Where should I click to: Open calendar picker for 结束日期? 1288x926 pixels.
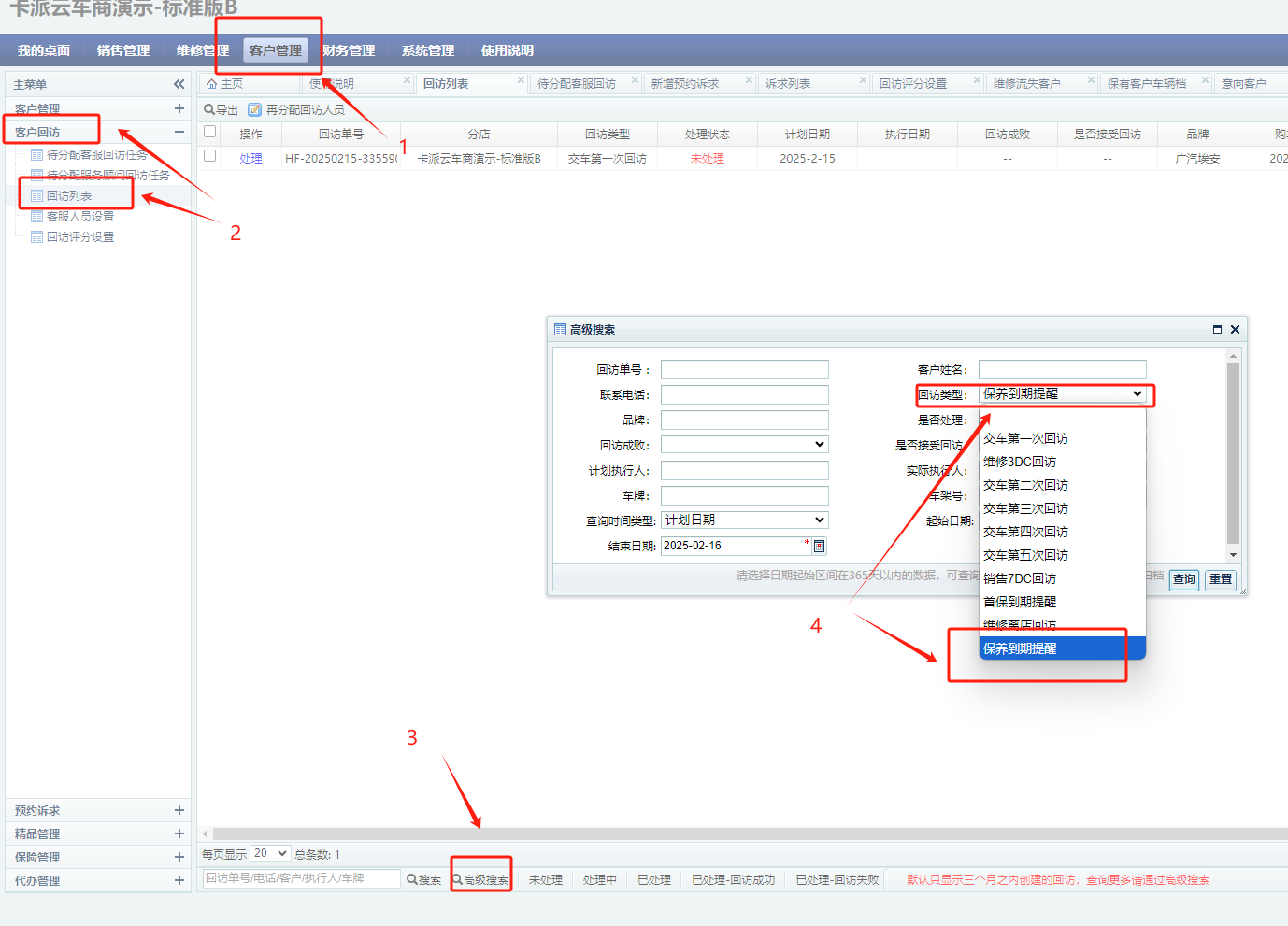(819, 546)
